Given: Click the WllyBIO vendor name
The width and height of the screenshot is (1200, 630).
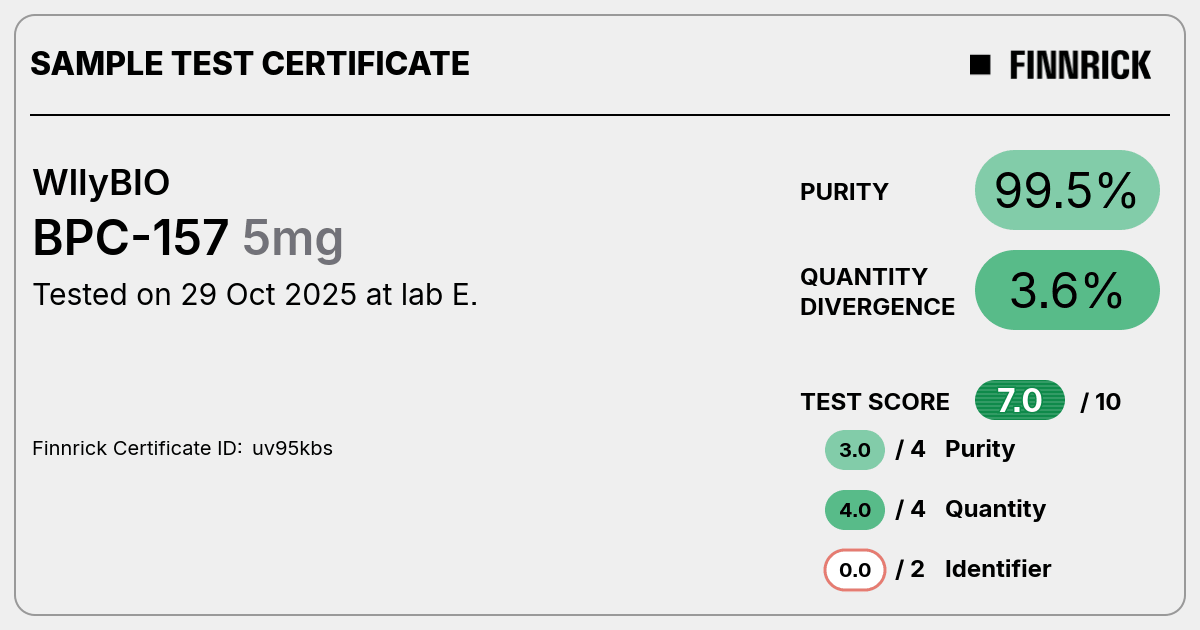Looking at the screenshot, I should pos(101,183).
